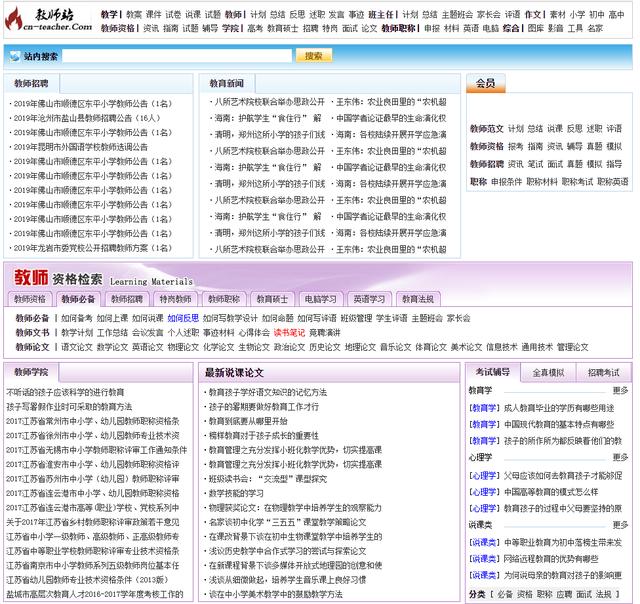Viewport: 640px width, 604px height.
Task: Open the 班级管理 link
Action: 356,318
